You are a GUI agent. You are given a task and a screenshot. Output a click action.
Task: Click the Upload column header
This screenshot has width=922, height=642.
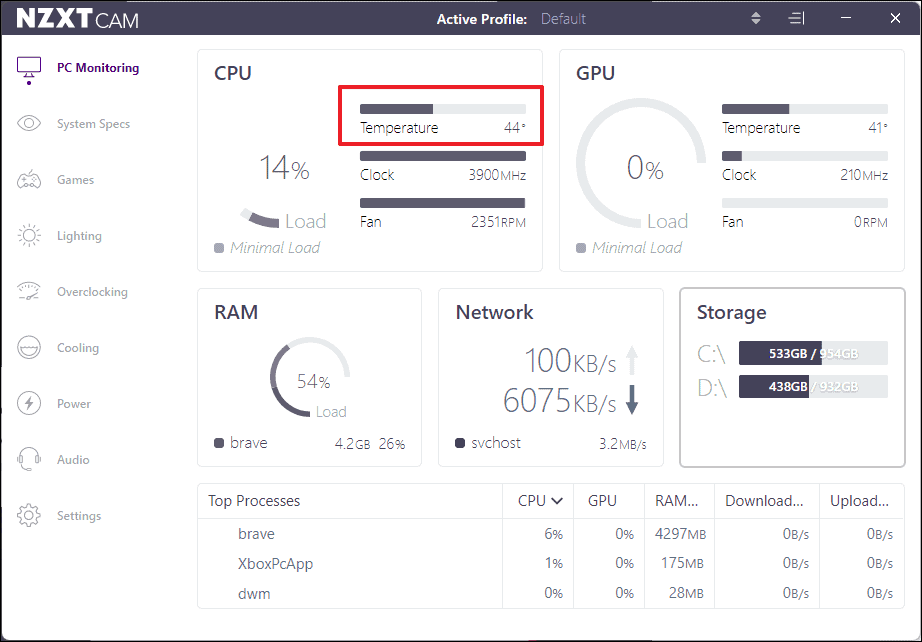pos(859,501)
